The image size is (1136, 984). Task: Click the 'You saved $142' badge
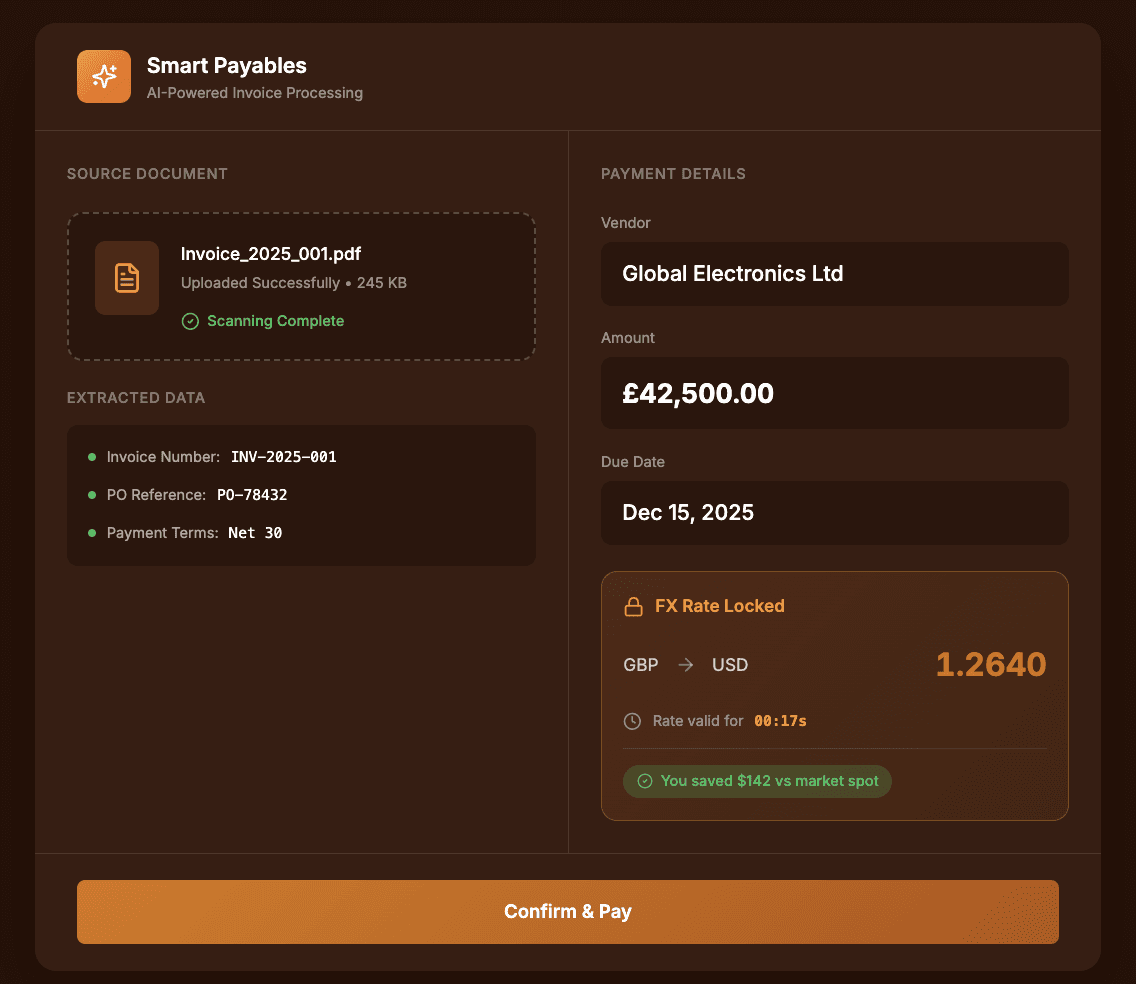pos(757,781)
